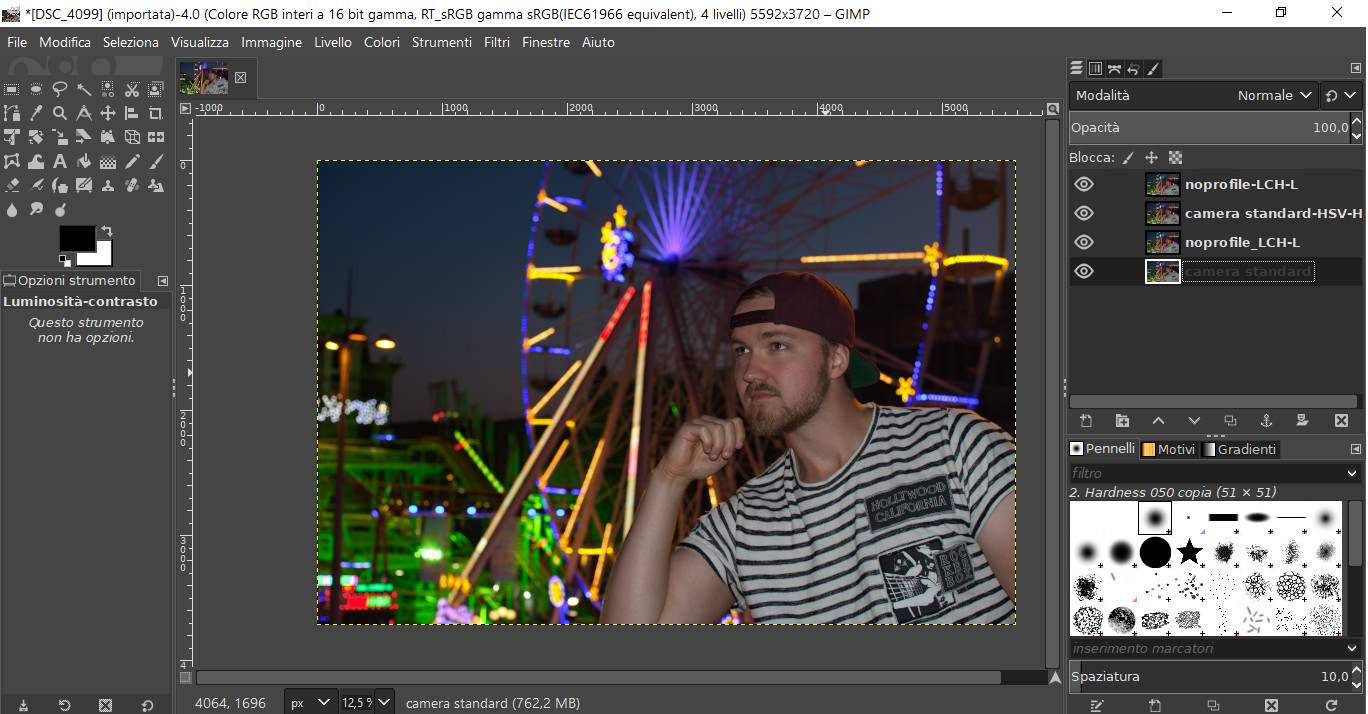
Task: Delete the selected layer
Action: point(1342,421)
